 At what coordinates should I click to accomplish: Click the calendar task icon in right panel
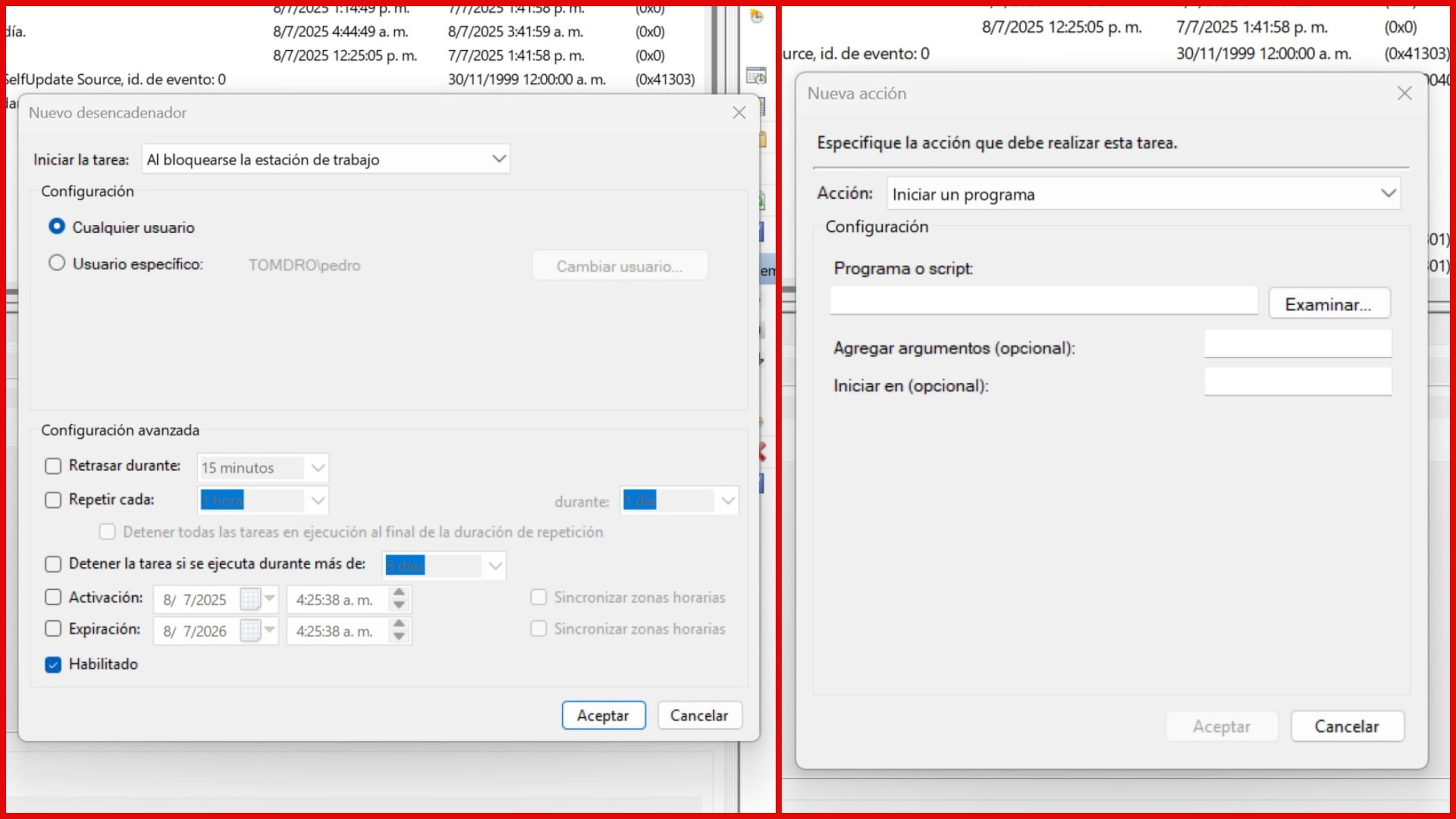pyautogui.click(x=756, y=75)
